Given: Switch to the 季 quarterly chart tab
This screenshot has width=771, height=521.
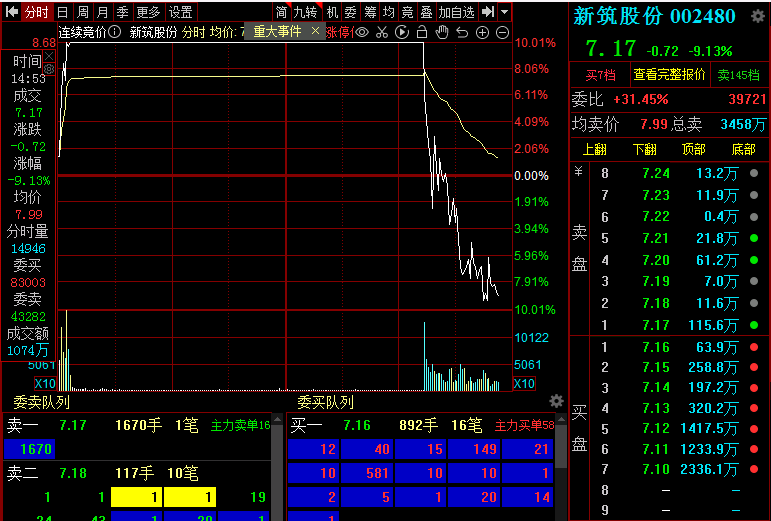Looking at the screenshot, I should pyautogui.click(x=122, y=11).
